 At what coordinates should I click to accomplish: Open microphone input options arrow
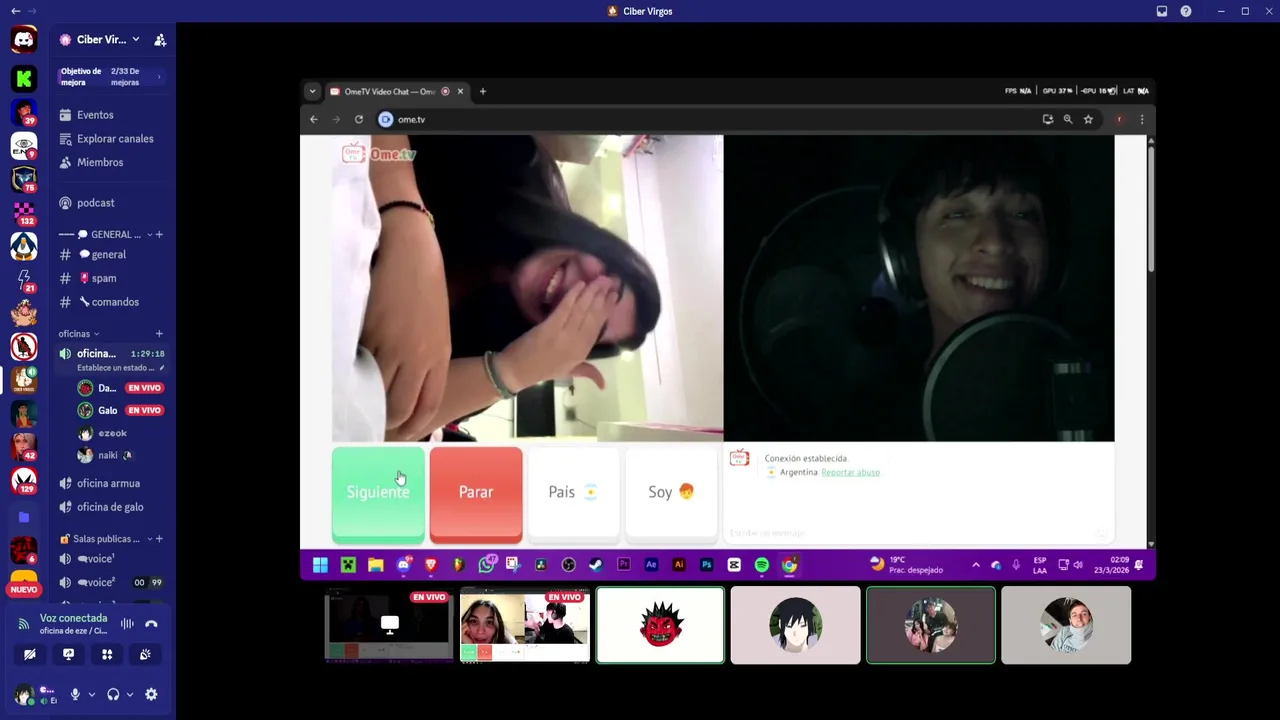point(91,694)
